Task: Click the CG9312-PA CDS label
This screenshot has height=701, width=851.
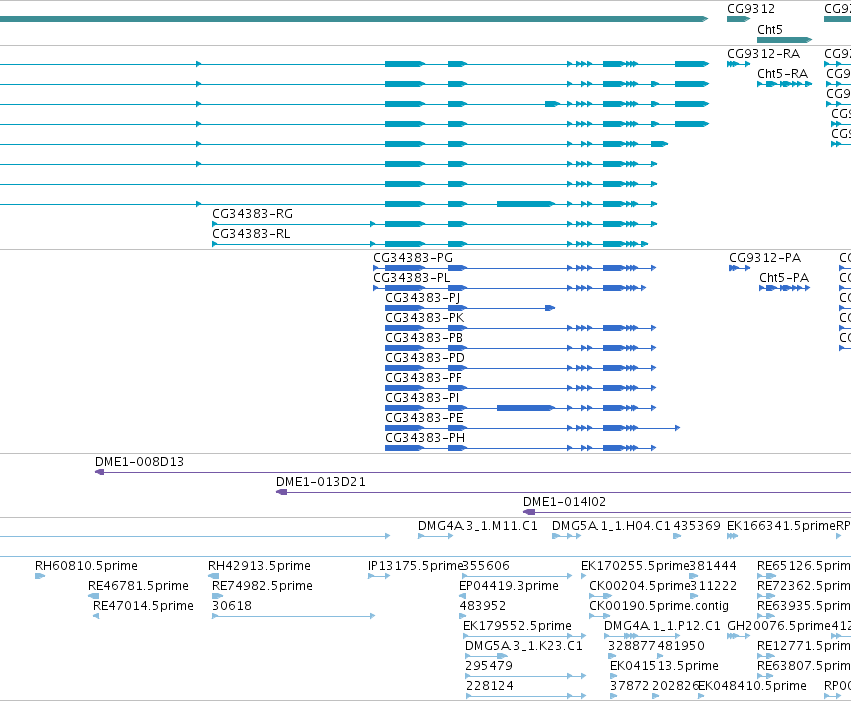Action: click(x=765, y=258)
